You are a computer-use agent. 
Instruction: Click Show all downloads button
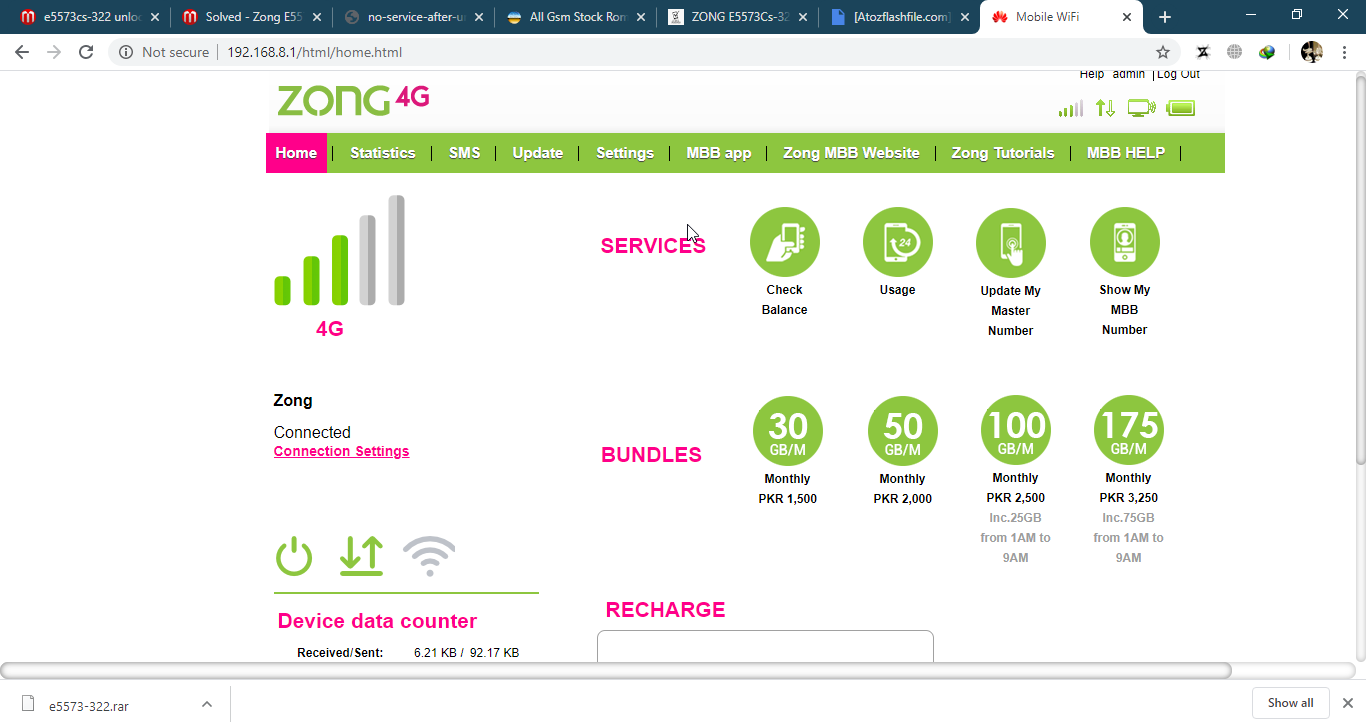[x=1290, y=703]
